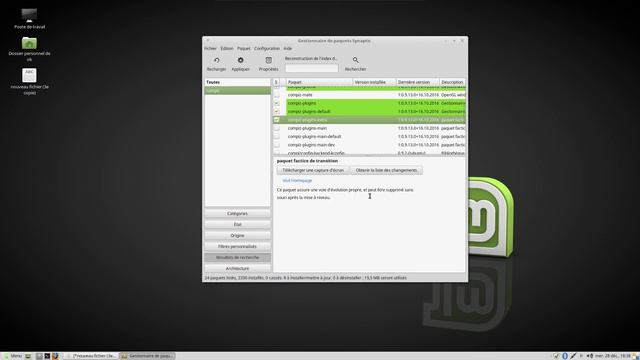Toggle the compiz-plugins-main package checkbox
The height and width of the screenshot is (360, 640).
(277, 128)
